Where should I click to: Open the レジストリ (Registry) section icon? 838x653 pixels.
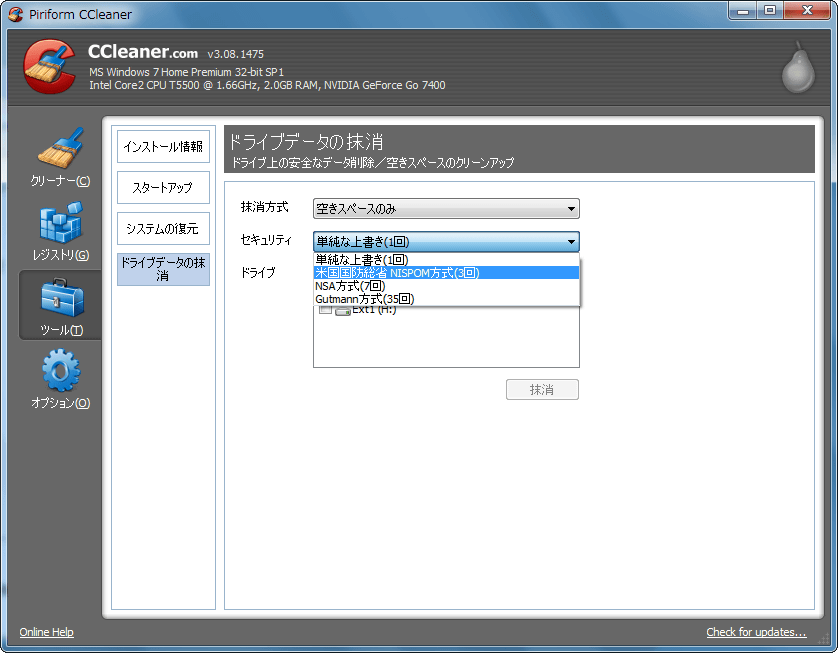[x=60, y=224]
